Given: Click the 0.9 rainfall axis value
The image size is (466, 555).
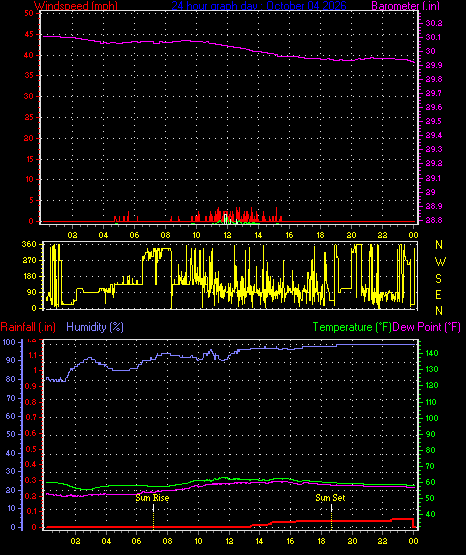Looking at the screenshot, I should [x=31, y=386].
